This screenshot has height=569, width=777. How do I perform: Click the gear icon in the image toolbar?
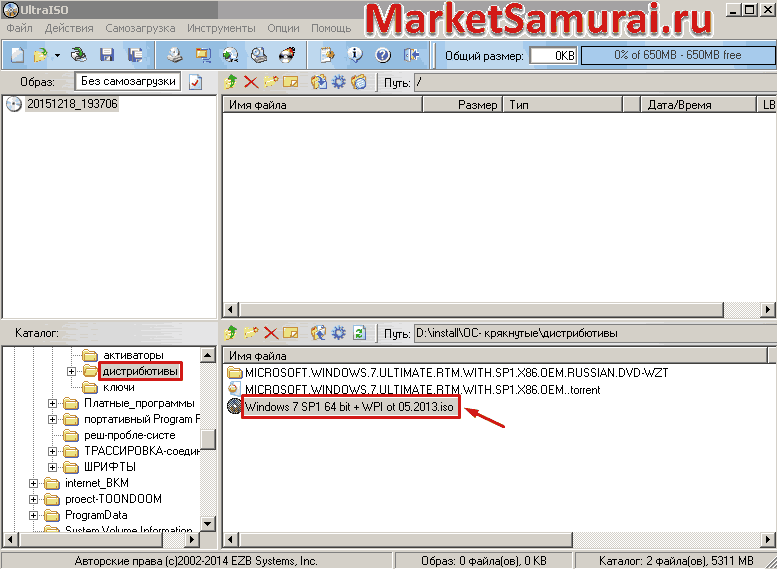[x=338, y=82]
